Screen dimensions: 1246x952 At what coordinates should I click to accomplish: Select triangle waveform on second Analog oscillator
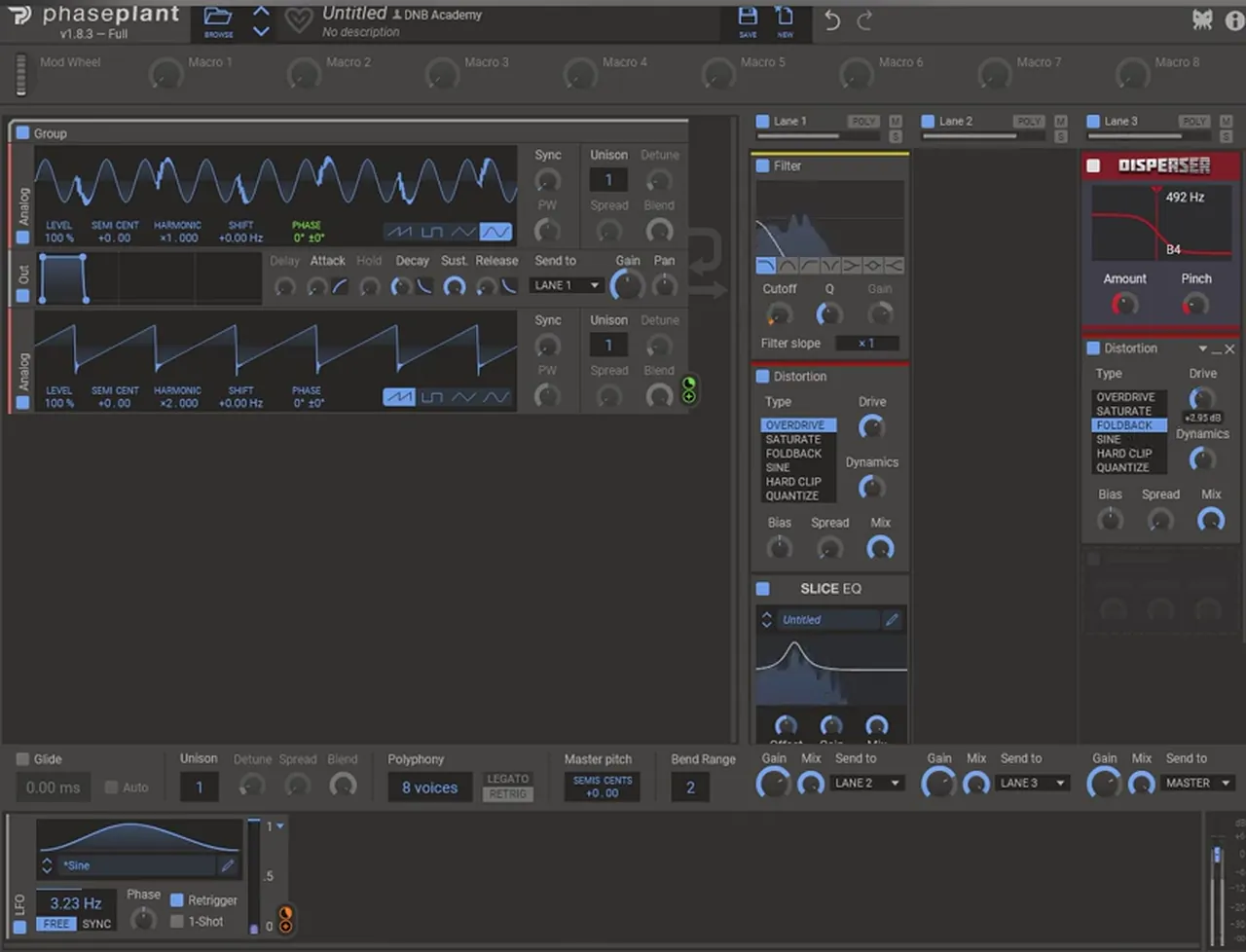[x=463, y=397]
